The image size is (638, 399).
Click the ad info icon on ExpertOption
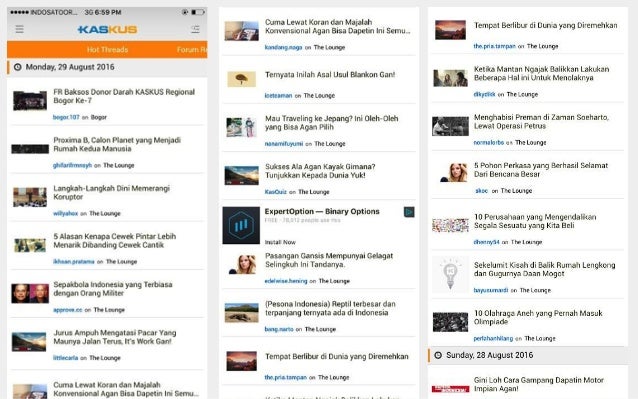pyautogui.click(x=409, y=212)
